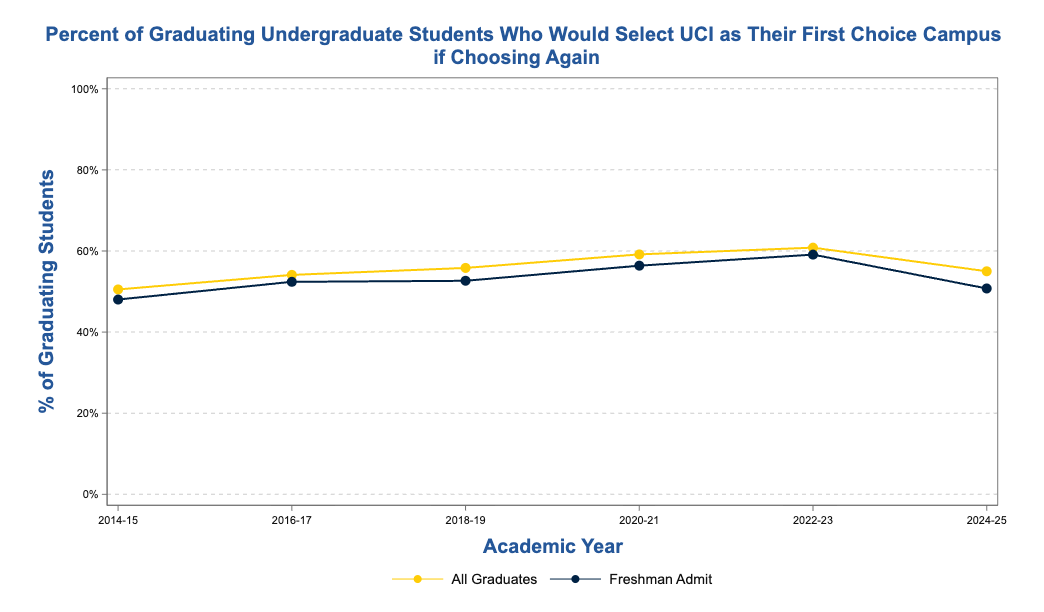Select the Freshman Admit 2018-19 navy marker
This screenshot has width=1044, height=612.
(x=465, y=281)
